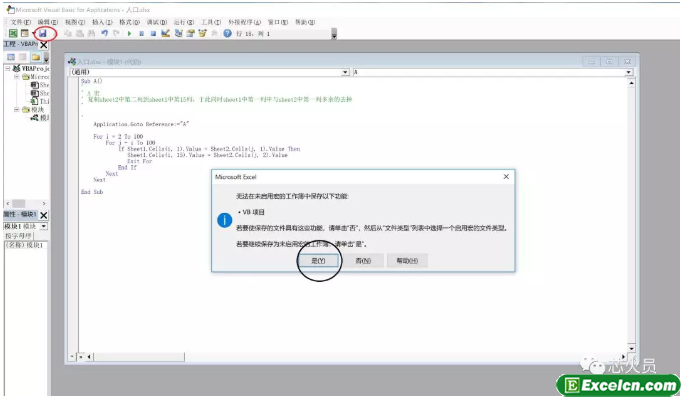Click the Save floppy disk icon
This screenshot has width=681, height=397.
43,33
